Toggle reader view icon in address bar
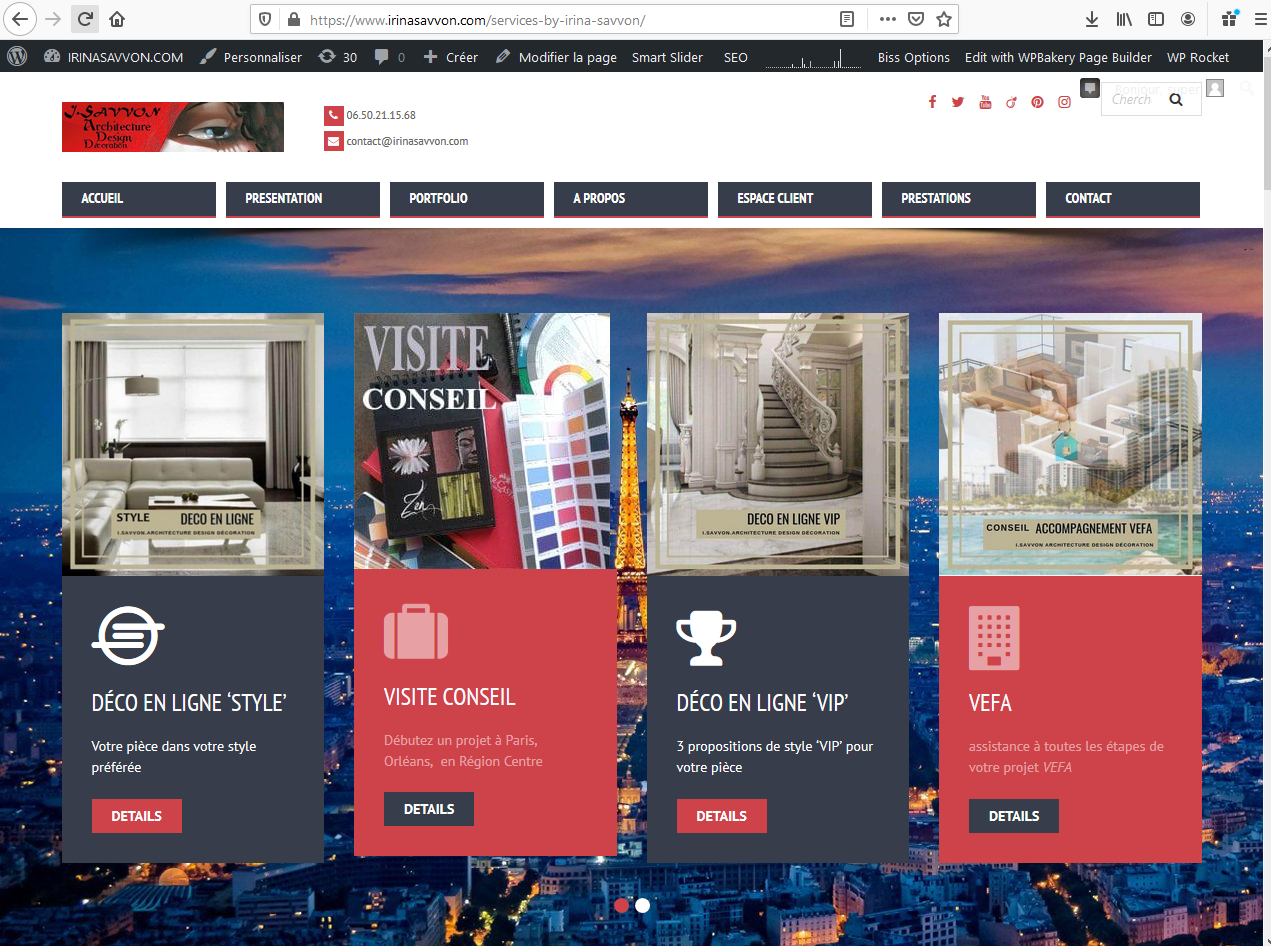The image size is (1271, 946). (847, 19)
